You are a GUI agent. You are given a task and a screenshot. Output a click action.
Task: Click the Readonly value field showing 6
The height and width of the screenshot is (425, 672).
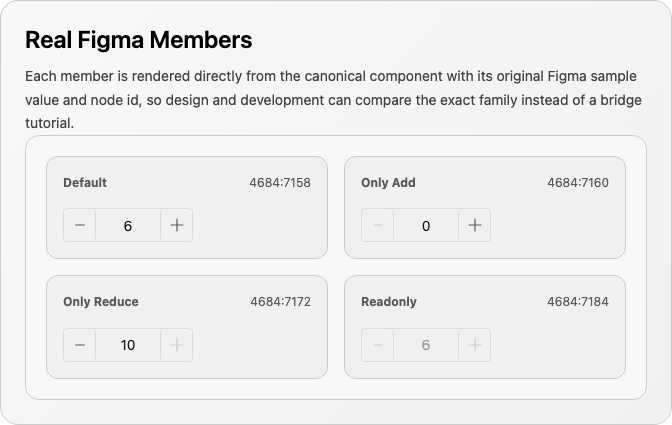click(x=426, y=345)
